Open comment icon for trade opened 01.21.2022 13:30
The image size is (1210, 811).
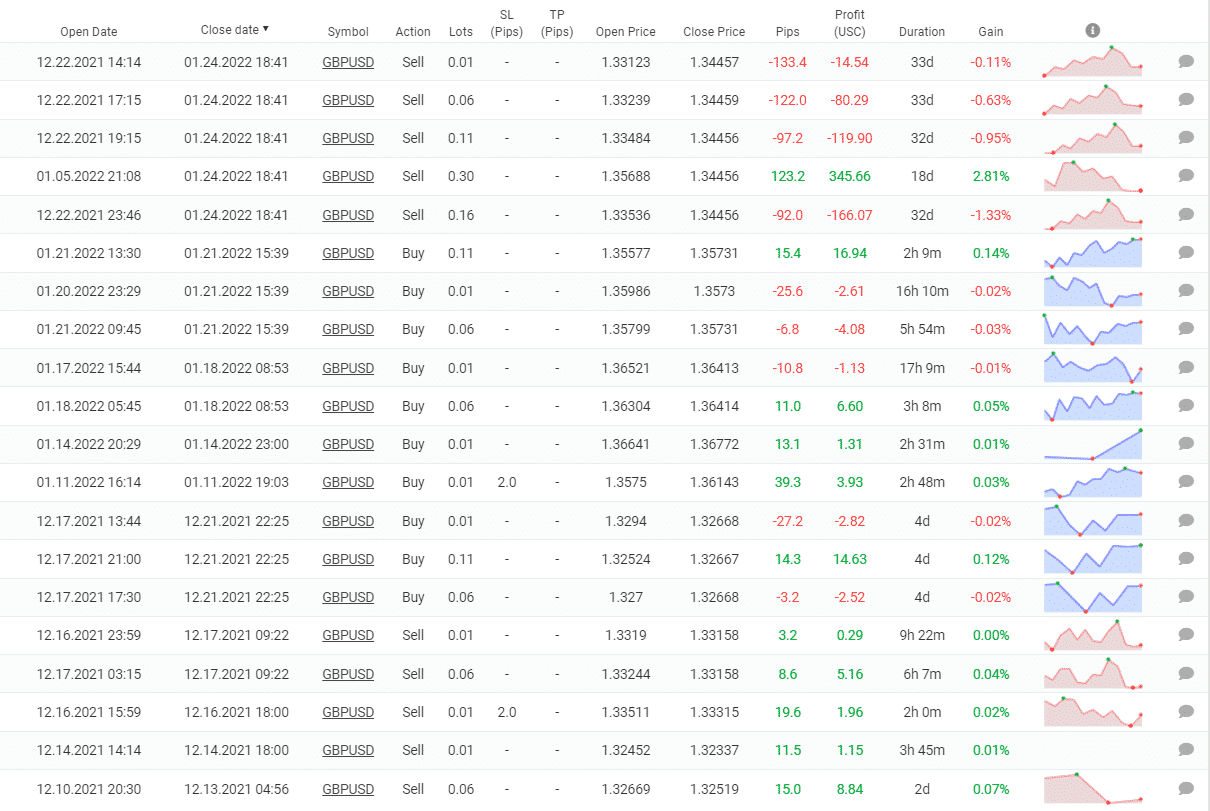1186,253
